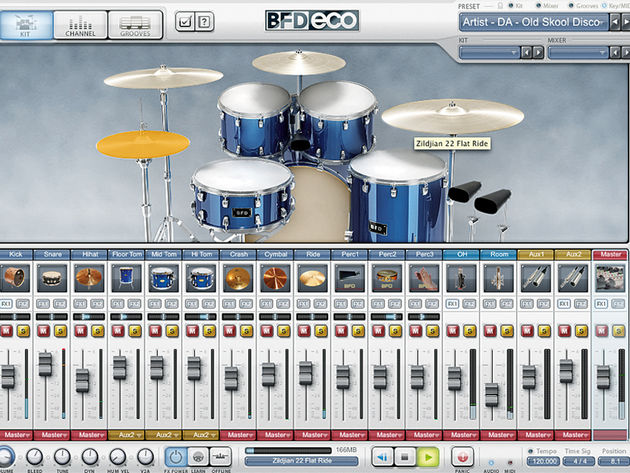
Task: Click the Hihat channel pan slider
Action: (x=89, y=317)
